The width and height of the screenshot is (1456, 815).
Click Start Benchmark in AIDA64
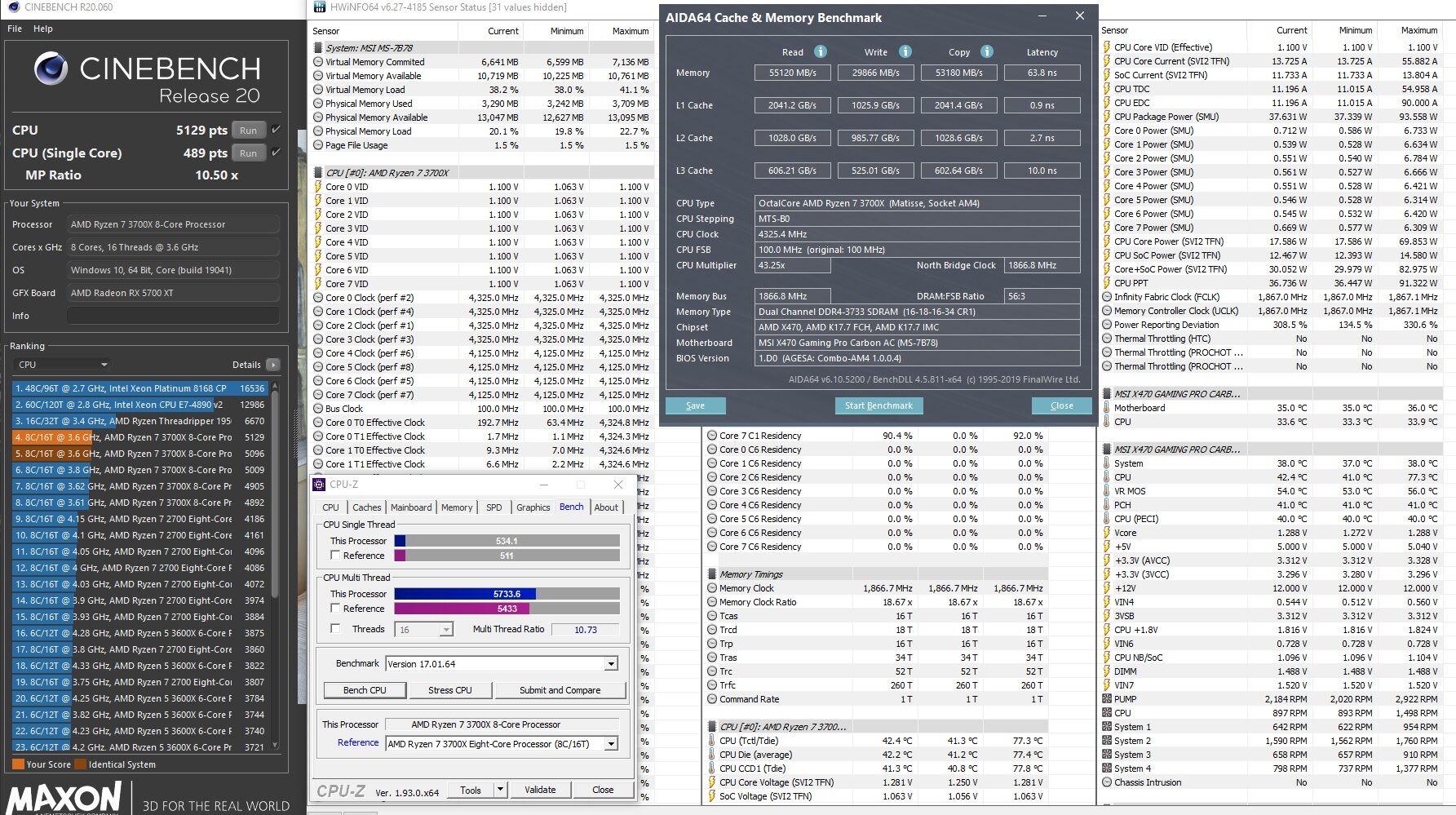(878, 405)
